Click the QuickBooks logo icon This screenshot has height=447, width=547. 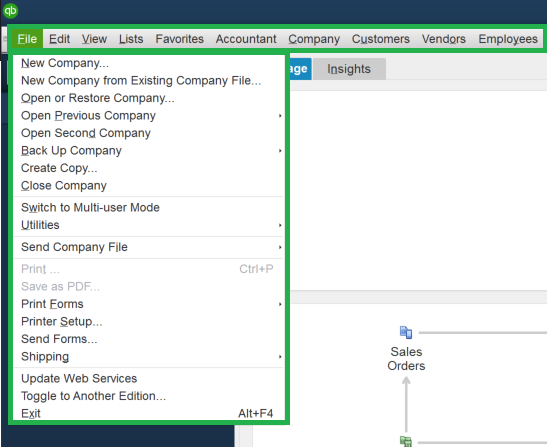(10, 10)
